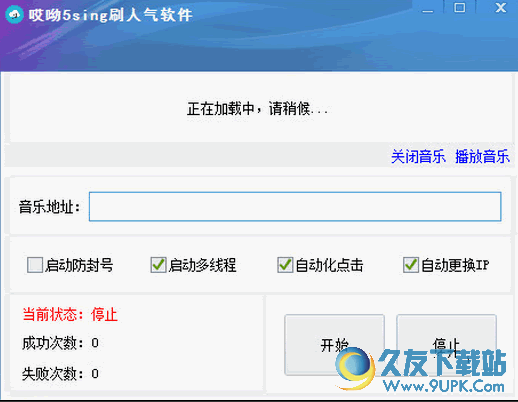Disable the 自动更换IP checkbox
This screenshot has width=518, height=402.
[411, 265]
